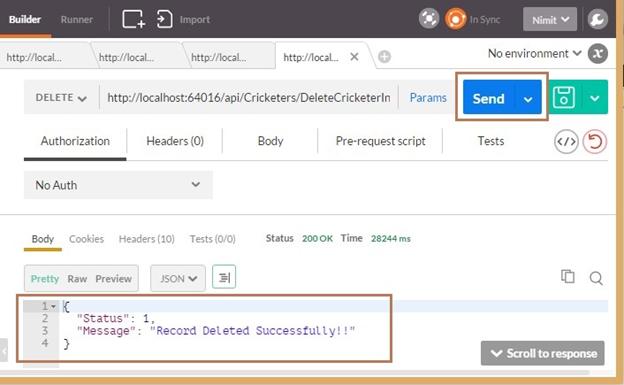624x385 pixels.
Task: Open the DELETE method dropdown
Action: [61, 98]
